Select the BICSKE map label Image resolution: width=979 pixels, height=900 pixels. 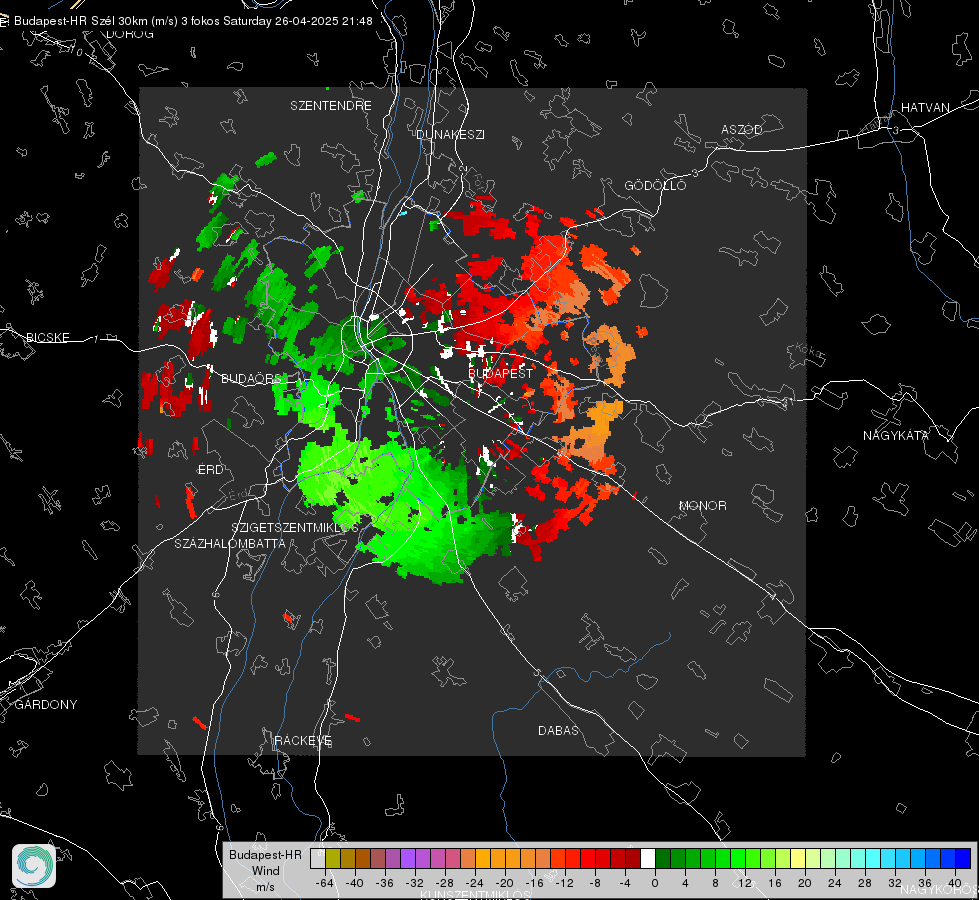[x=47, y=337]
